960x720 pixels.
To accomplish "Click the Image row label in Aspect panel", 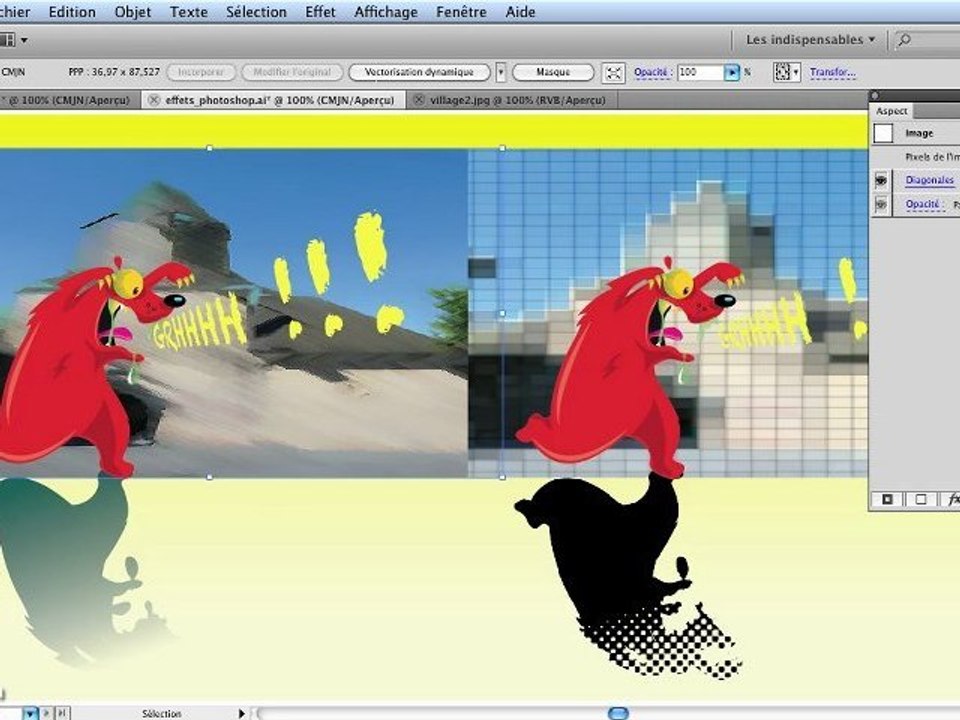I will pos(919,133).
